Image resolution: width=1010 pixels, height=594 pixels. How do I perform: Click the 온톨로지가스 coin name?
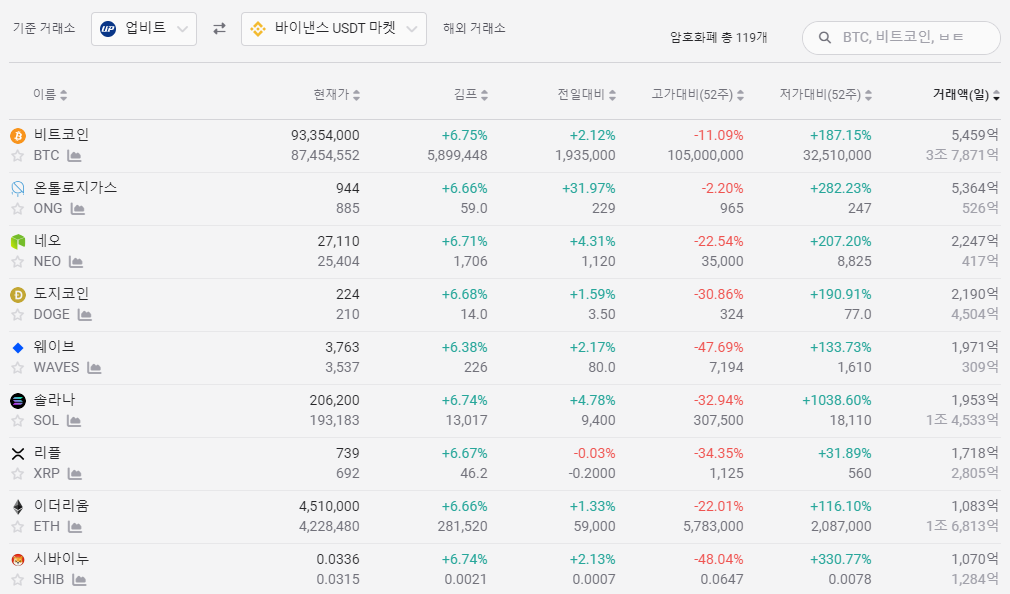(x=75, y=188)
